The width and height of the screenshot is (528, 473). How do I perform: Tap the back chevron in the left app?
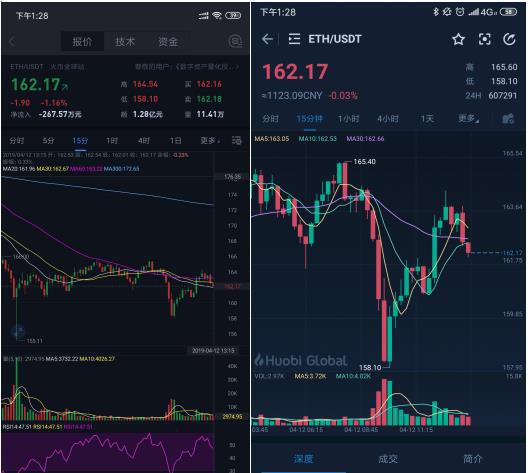12,42
